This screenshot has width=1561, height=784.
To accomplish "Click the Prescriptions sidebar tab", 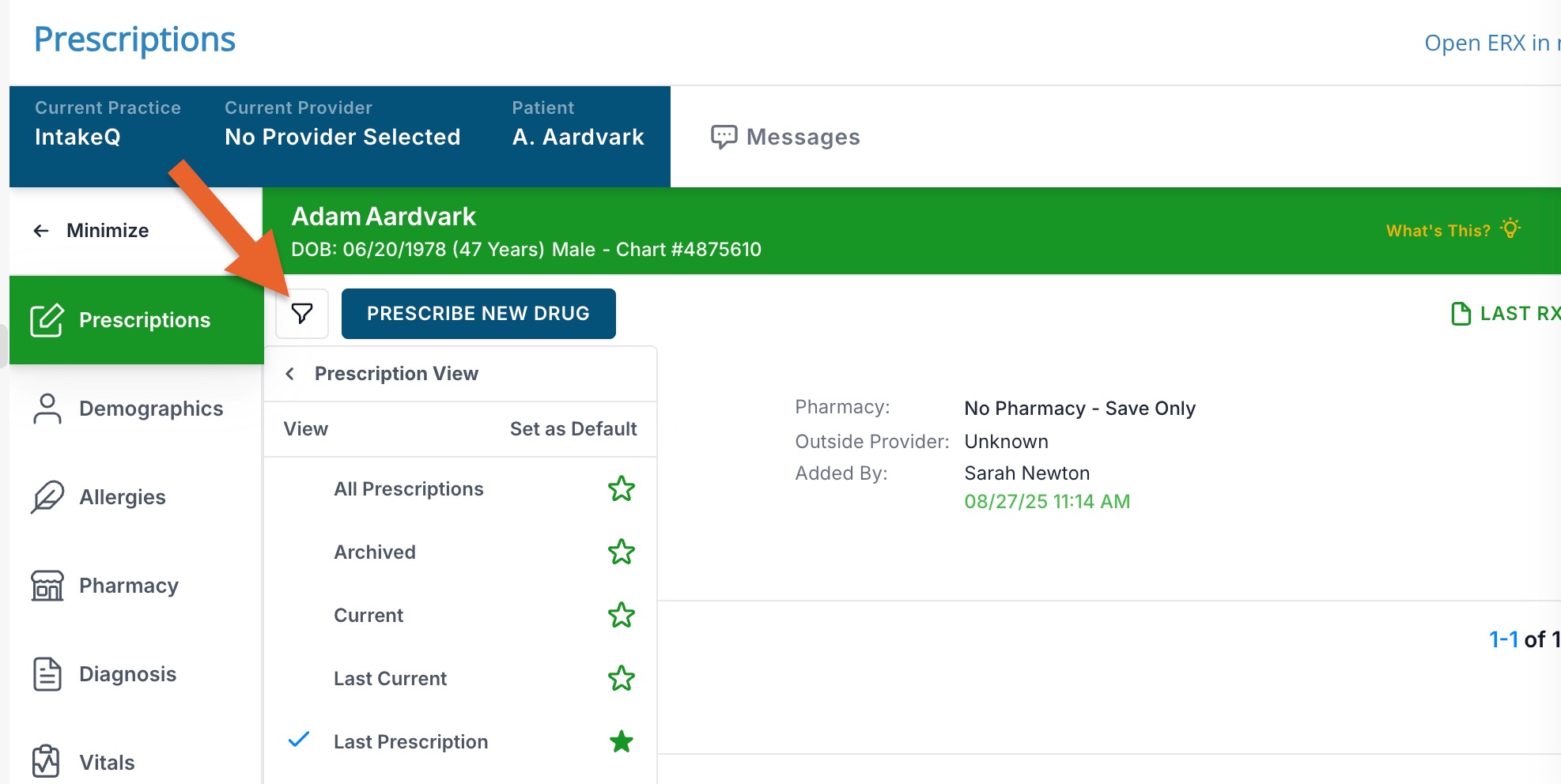I will tap(136, 320).
